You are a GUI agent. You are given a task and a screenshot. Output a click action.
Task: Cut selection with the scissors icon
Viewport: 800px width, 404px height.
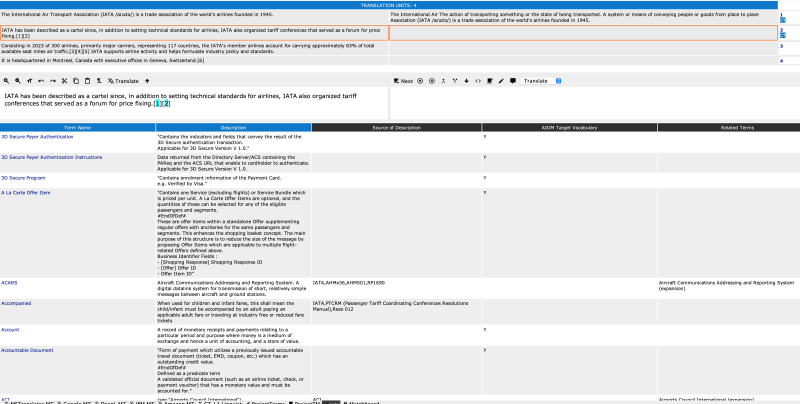coord(64,81)
